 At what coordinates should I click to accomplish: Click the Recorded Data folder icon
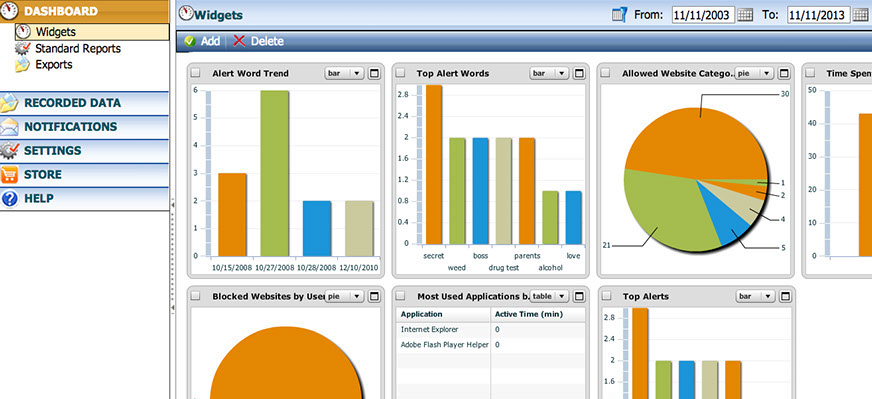(9, 104)
